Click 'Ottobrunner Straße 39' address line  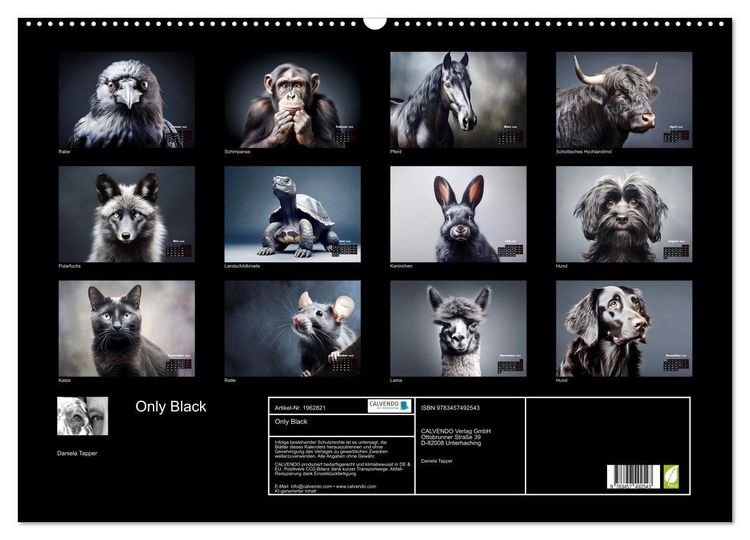pos(451,437)
